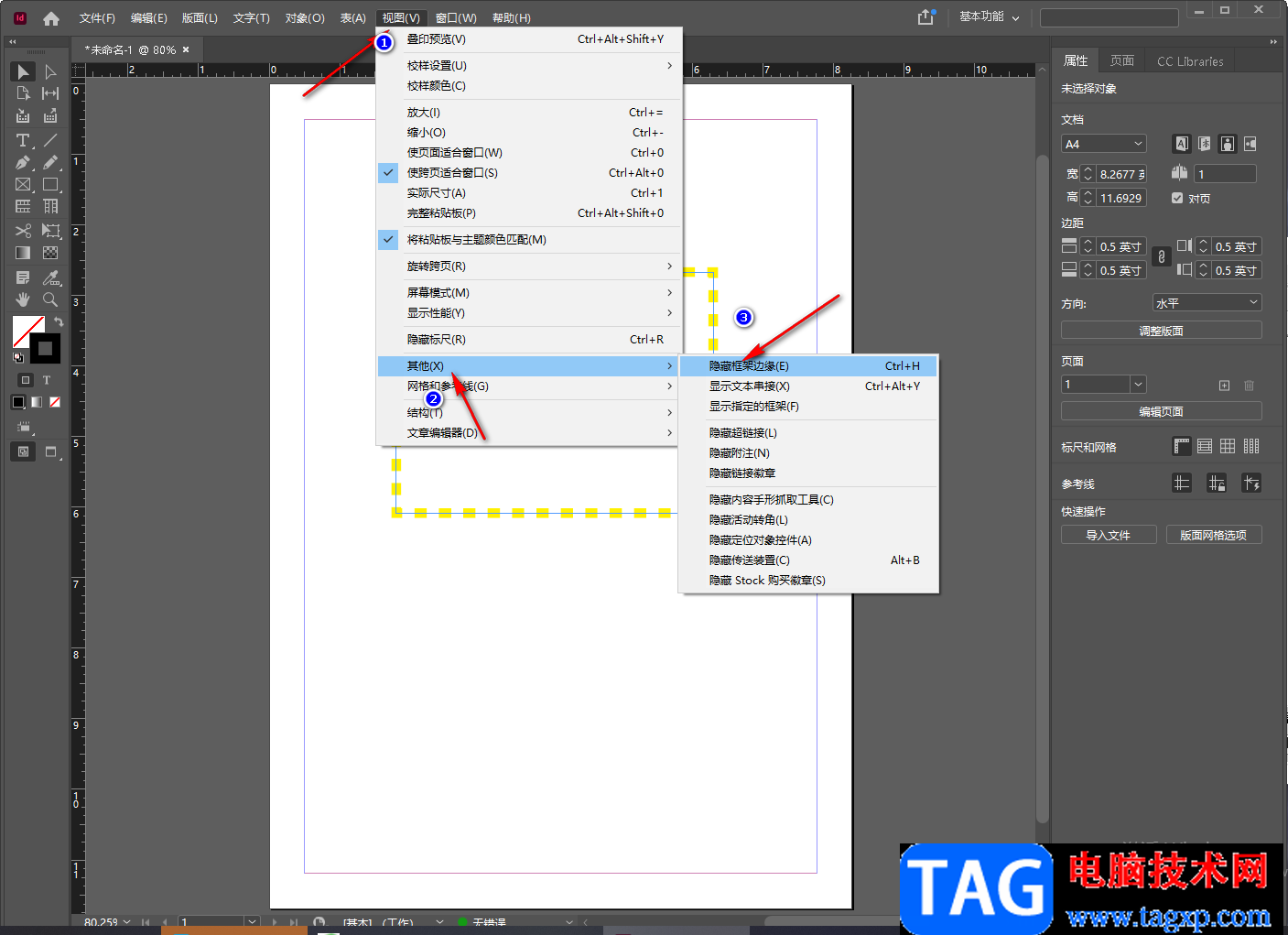1288x935 pixels.
Task: Swap fill and stroke colors
Action: (x=59, y=322)
